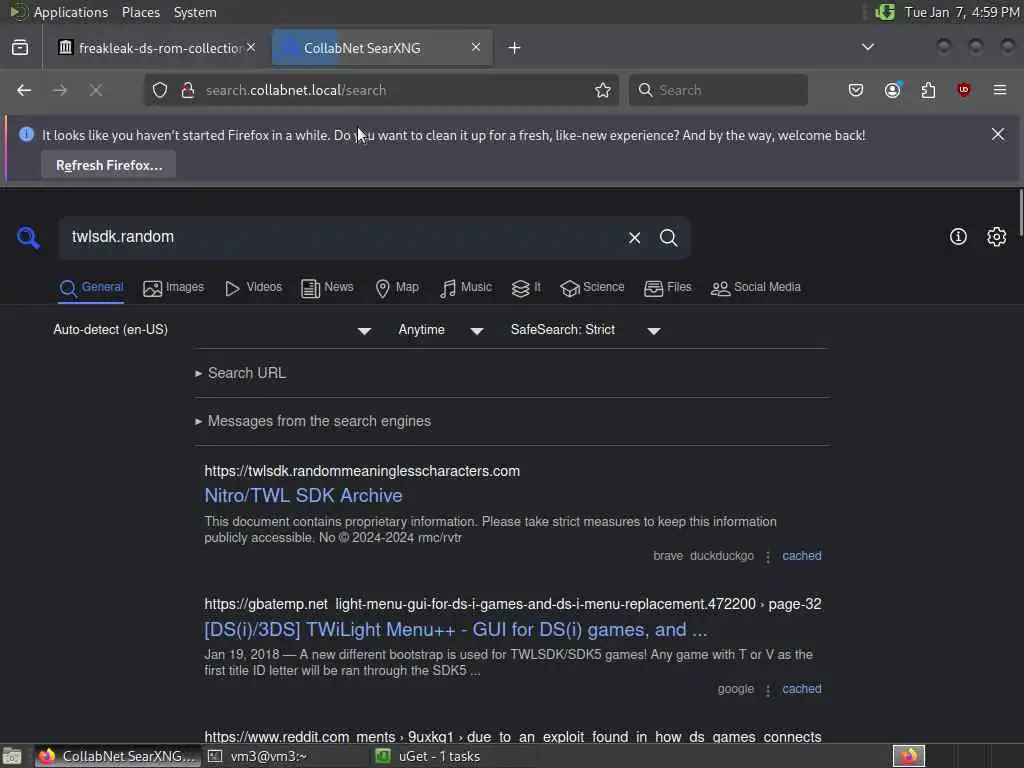1024x768 pixels.
Task: Select the News search category
Action: [x=327, y=287]
